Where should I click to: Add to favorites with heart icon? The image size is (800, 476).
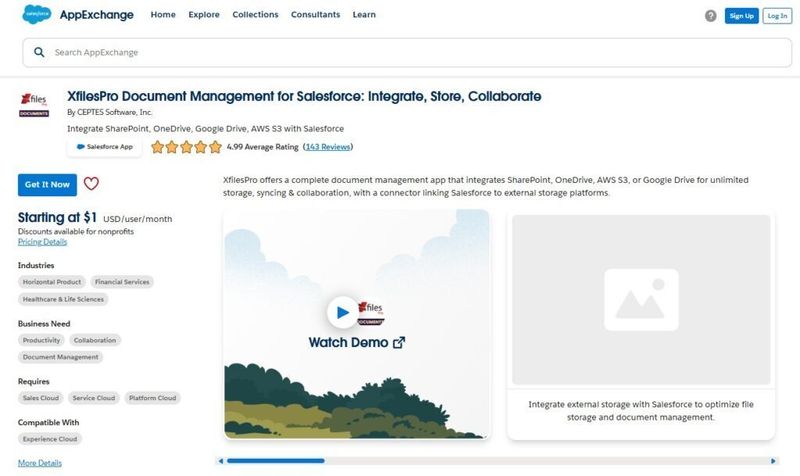pos(91,184)
